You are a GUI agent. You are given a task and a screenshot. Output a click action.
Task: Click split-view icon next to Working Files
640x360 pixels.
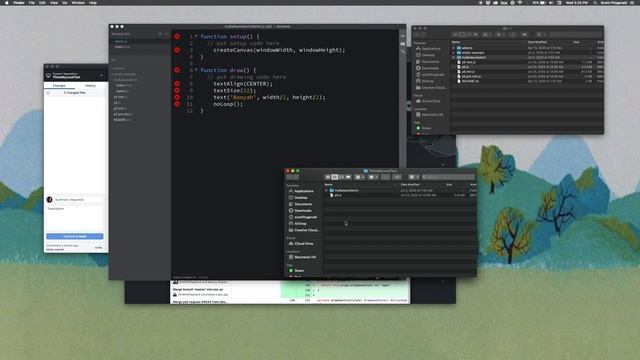[x=166, y=34]
